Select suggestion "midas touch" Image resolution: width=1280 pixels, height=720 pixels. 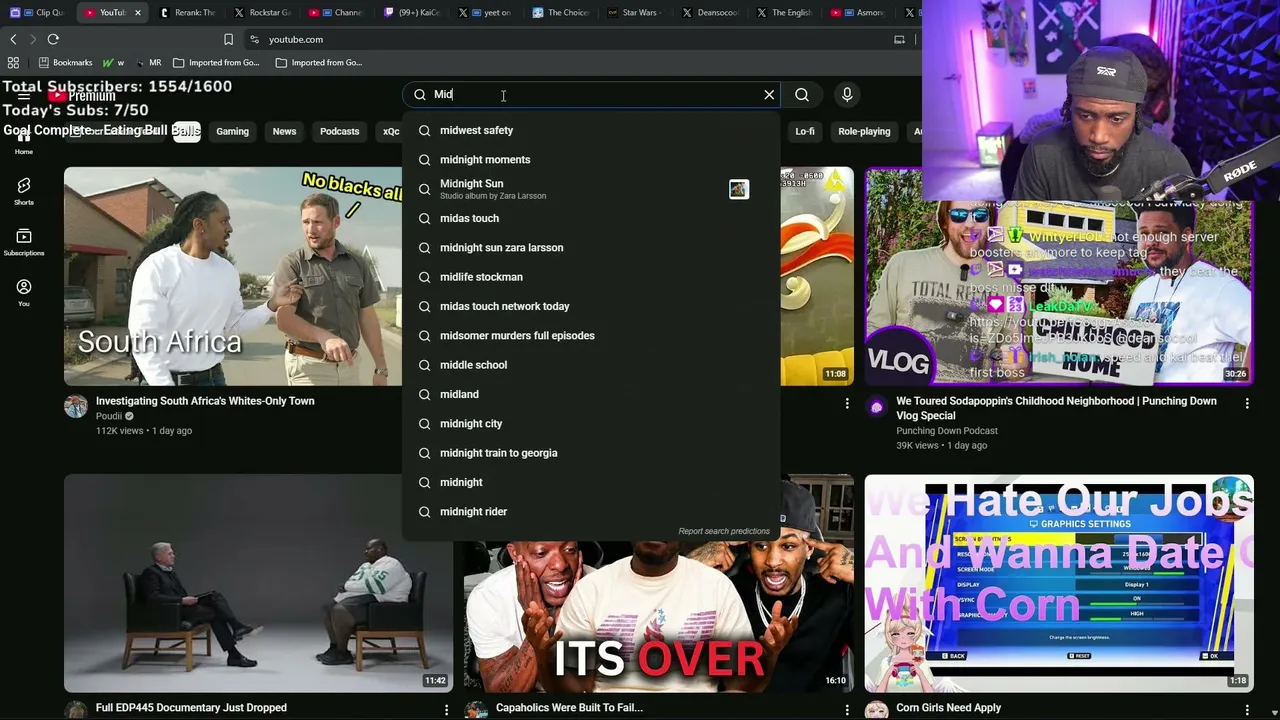pos(591,218)
